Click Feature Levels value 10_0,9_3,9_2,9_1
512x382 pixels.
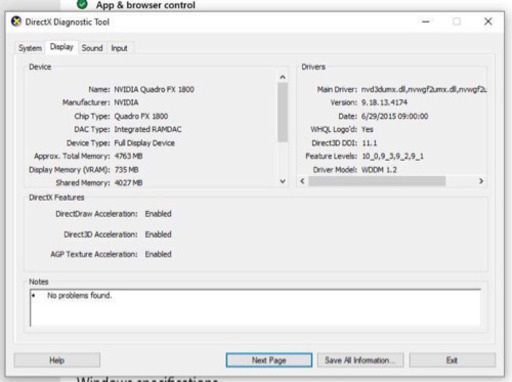393,156
